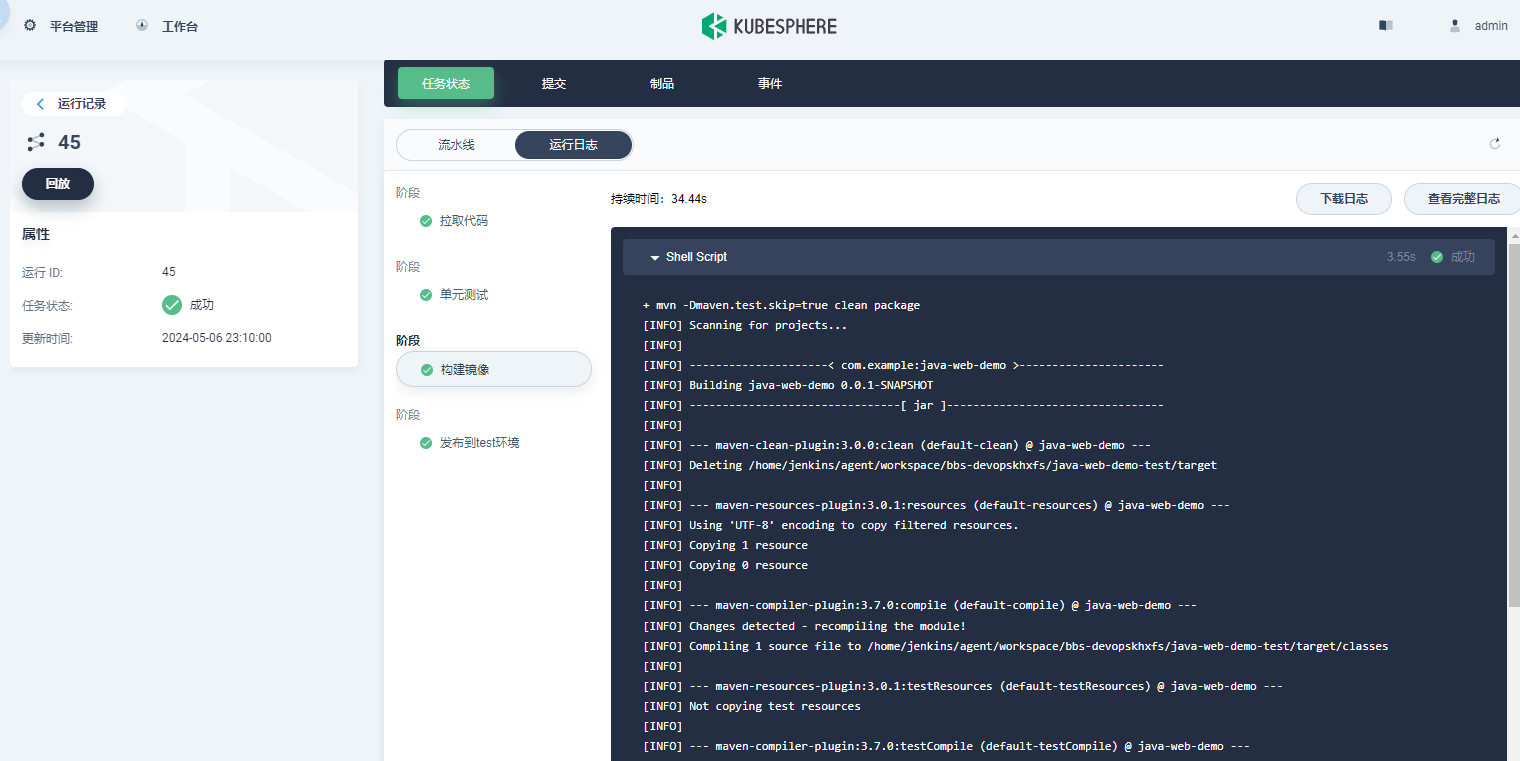Switch to the 流水线 view

456,145
